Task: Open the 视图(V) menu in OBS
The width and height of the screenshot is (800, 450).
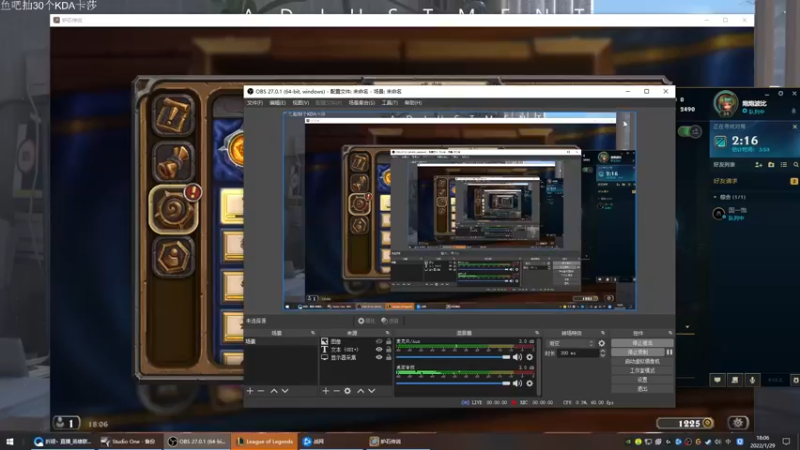Action: click(301, 103)
